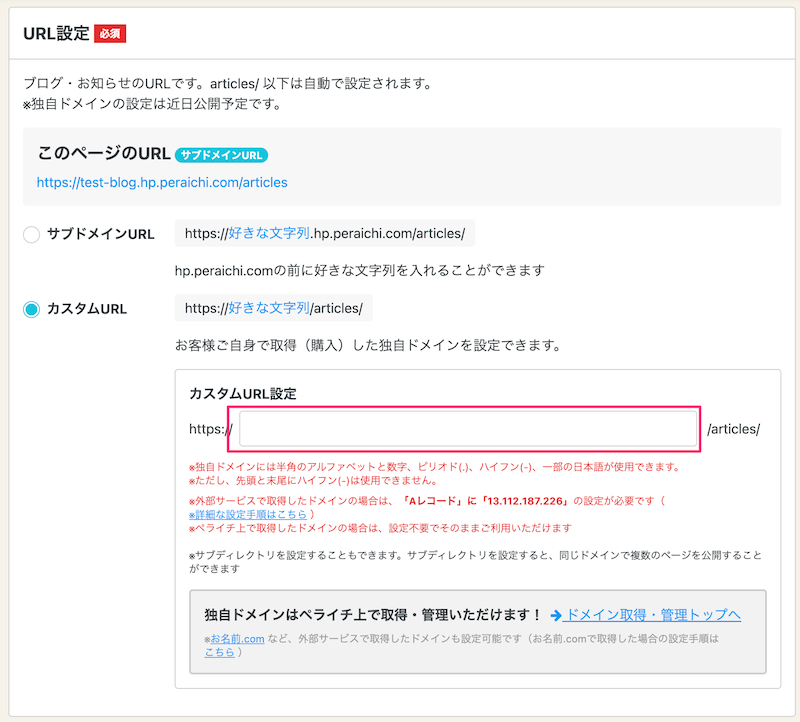The height and width of the screenshot is (722, 800).
Task: Click 好きな文字列 in the subdomain URL example
Action: point(269,234)
